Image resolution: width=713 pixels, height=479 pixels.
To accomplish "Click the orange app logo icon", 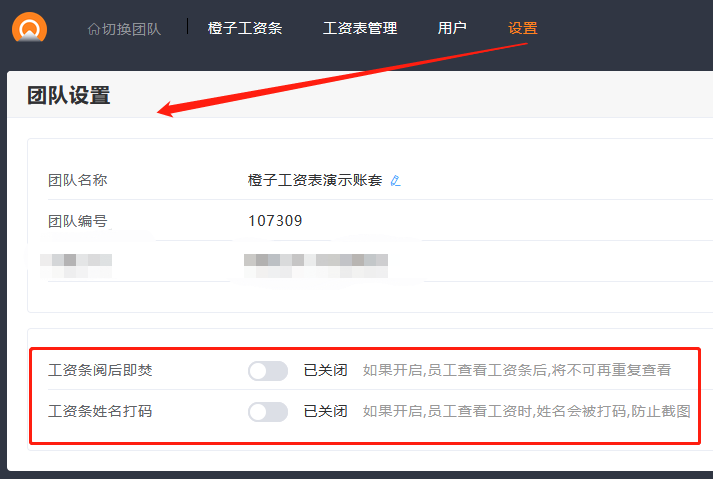I will click(x=29, y=27).
